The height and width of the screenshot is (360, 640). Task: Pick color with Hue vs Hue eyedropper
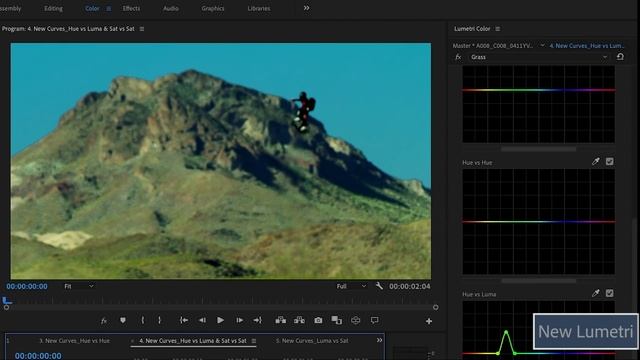[x=596, y=162]
